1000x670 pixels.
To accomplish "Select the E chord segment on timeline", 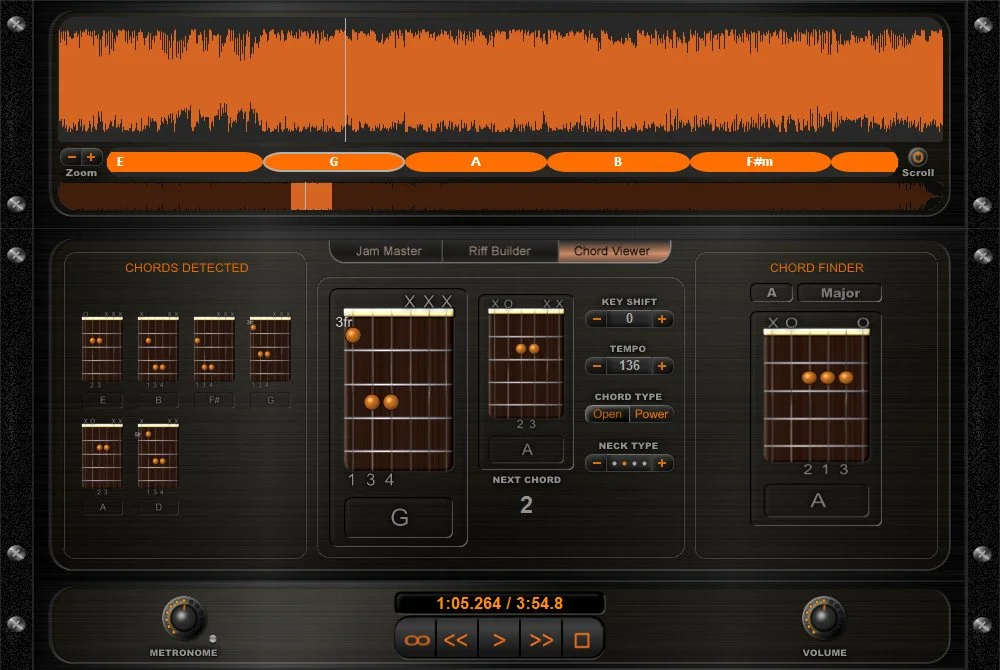I will [185, 162].
